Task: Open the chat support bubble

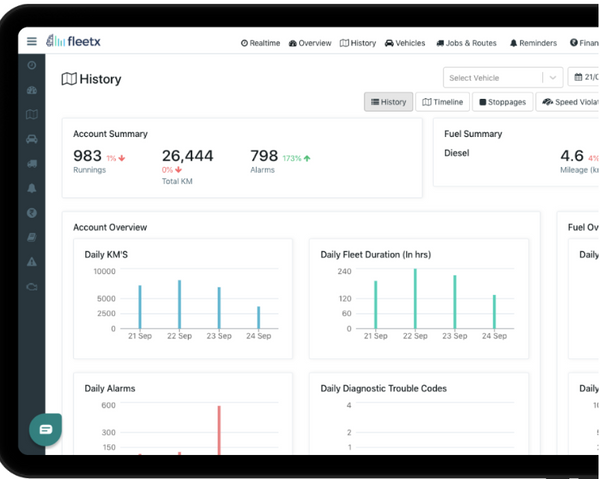Action: tap(46, 429)
